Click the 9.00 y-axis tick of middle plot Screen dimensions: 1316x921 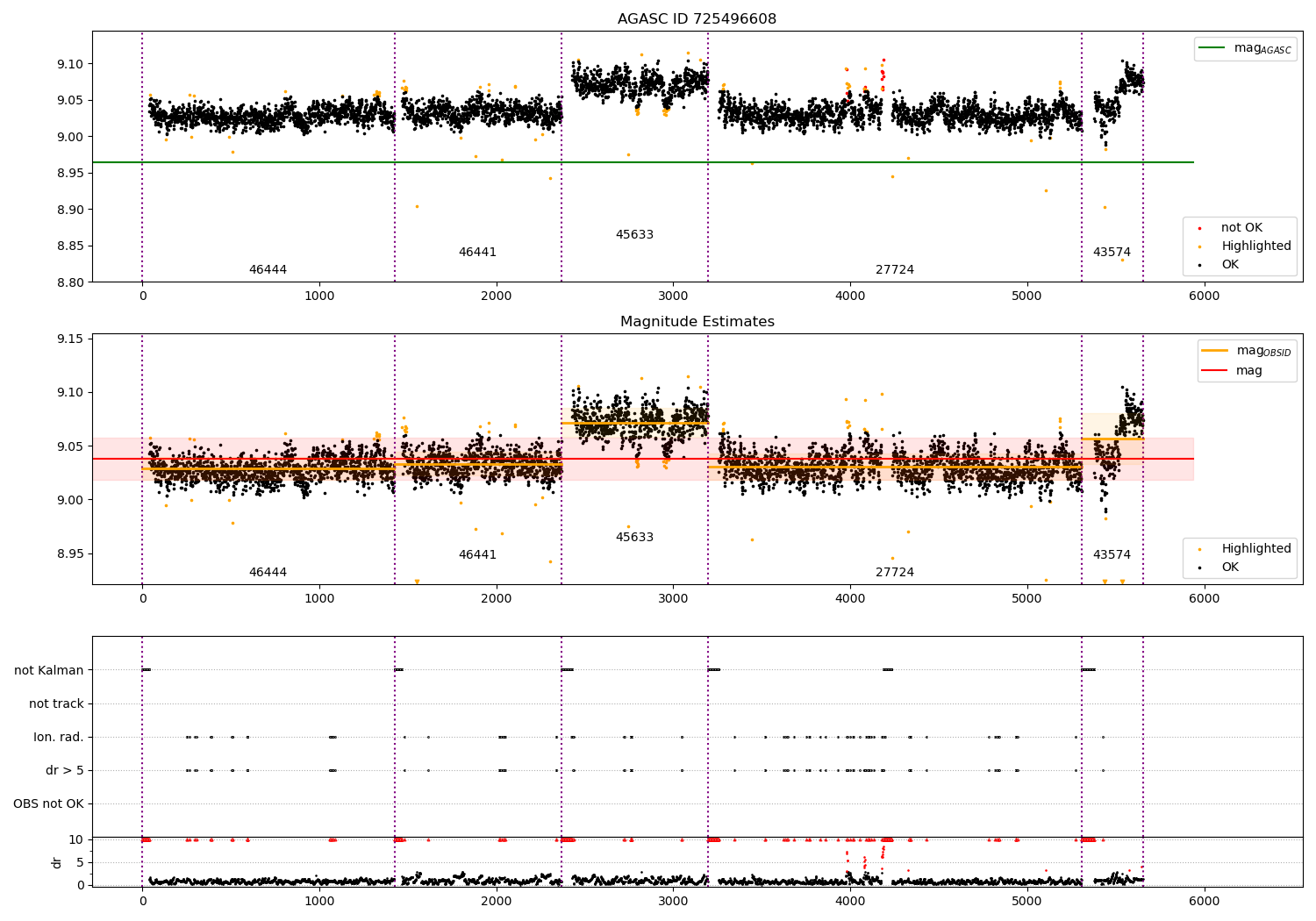pyautogui.click(x=72, y=500)
